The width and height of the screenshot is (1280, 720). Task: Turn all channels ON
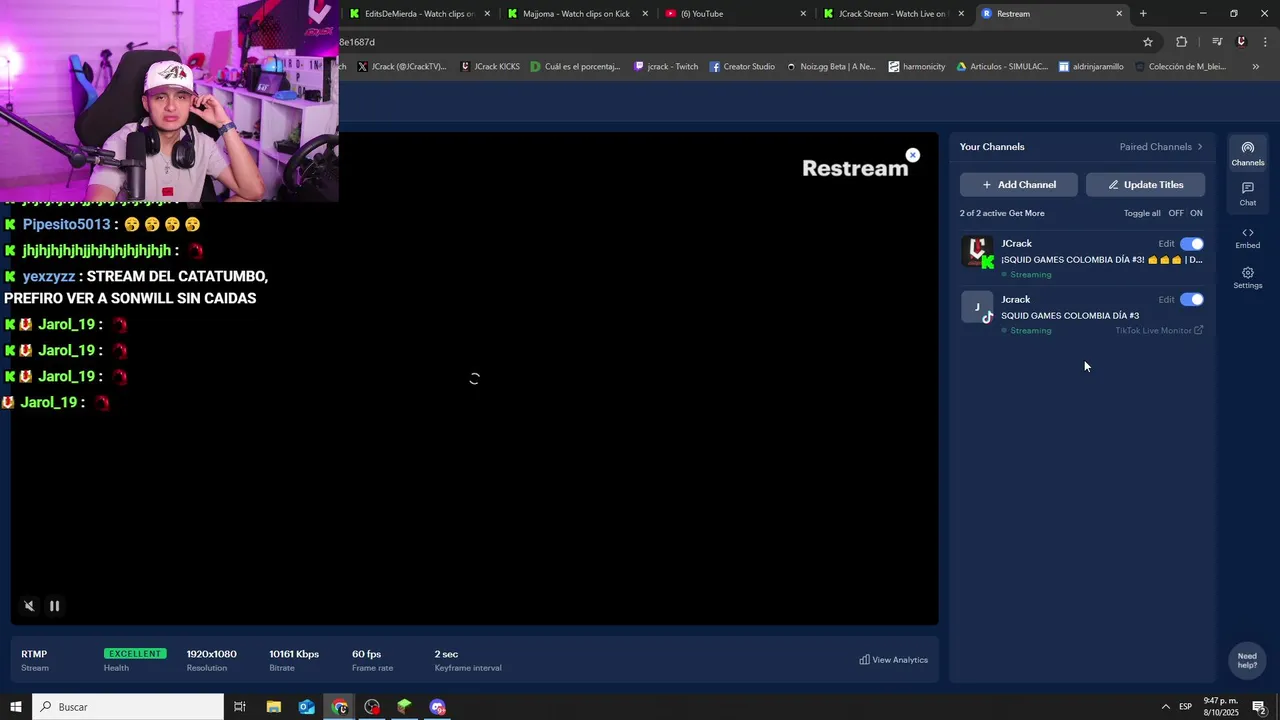pyautogui.click(x=1196, y=213)
